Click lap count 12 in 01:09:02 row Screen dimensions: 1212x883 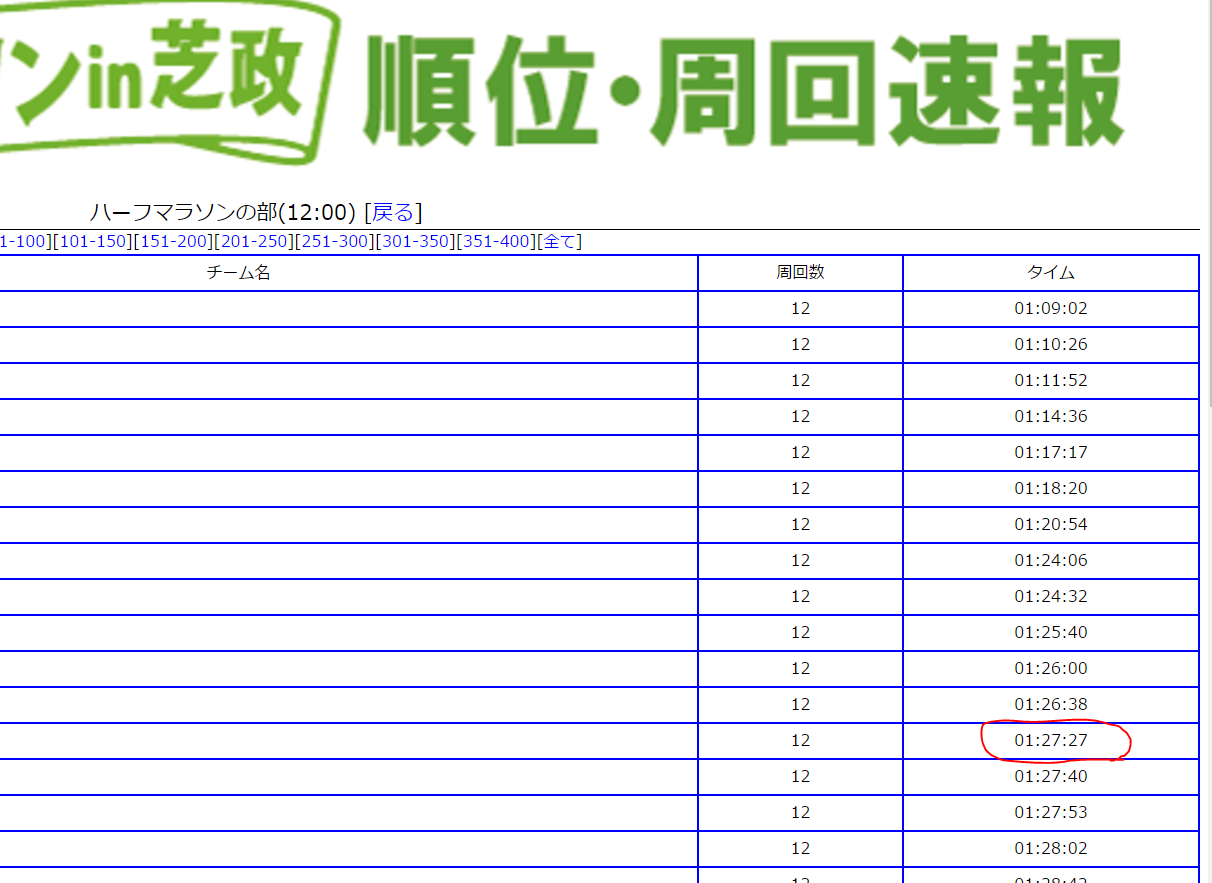click(x=800, y=309)
